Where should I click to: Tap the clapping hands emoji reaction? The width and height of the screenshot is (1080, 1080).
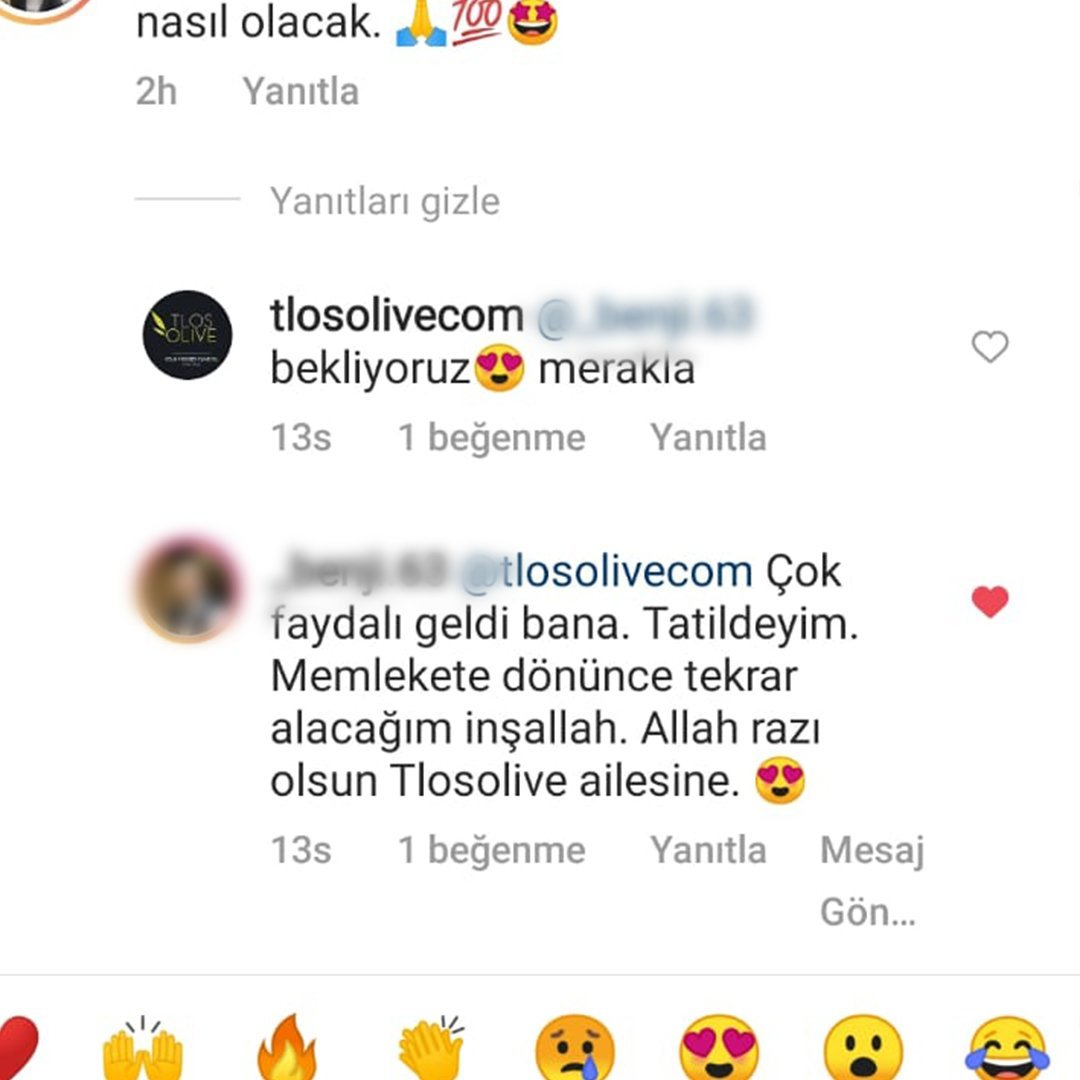[x=431, y=1048]
